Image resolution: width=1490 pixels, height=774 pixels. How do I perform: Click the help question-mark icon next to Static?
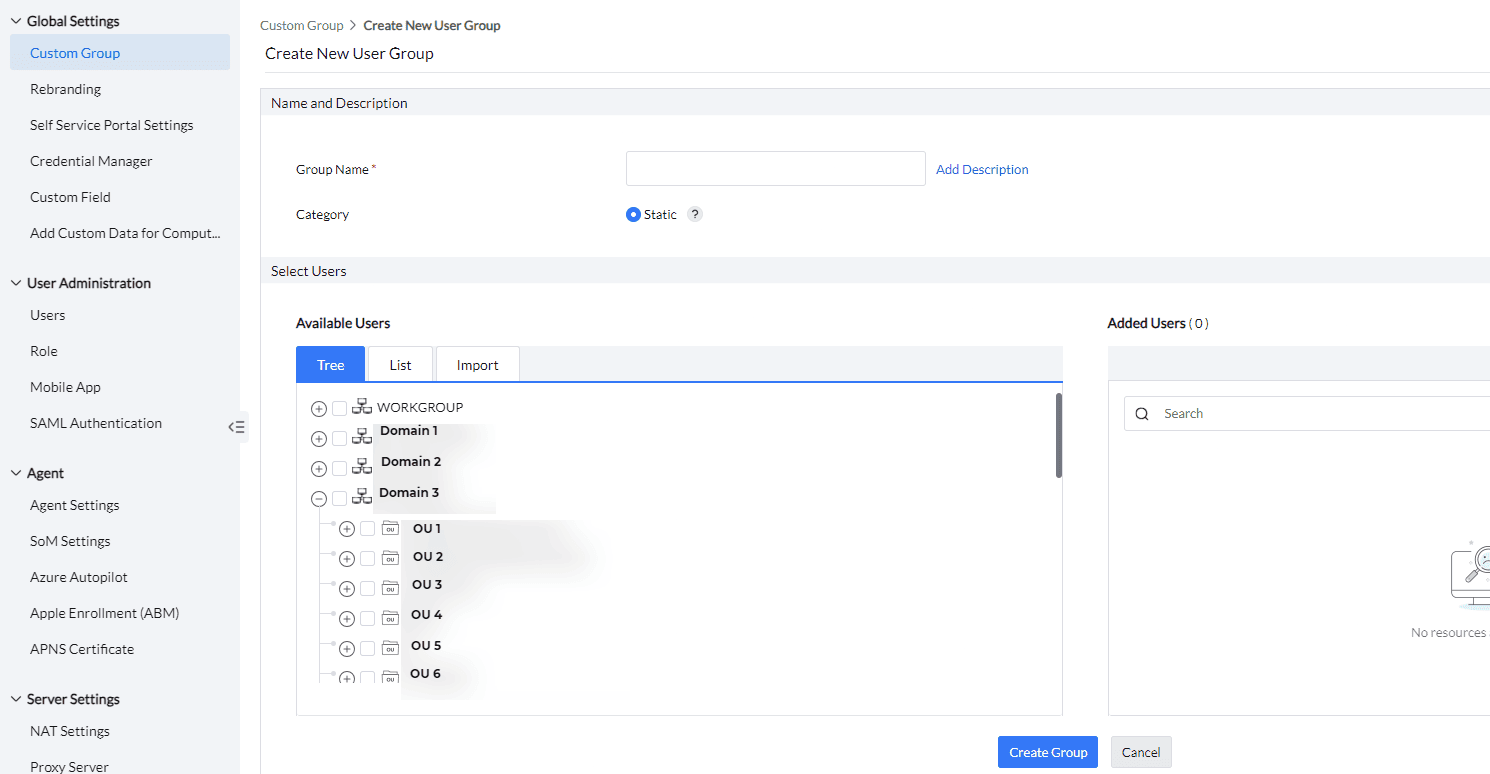point(694,213)
